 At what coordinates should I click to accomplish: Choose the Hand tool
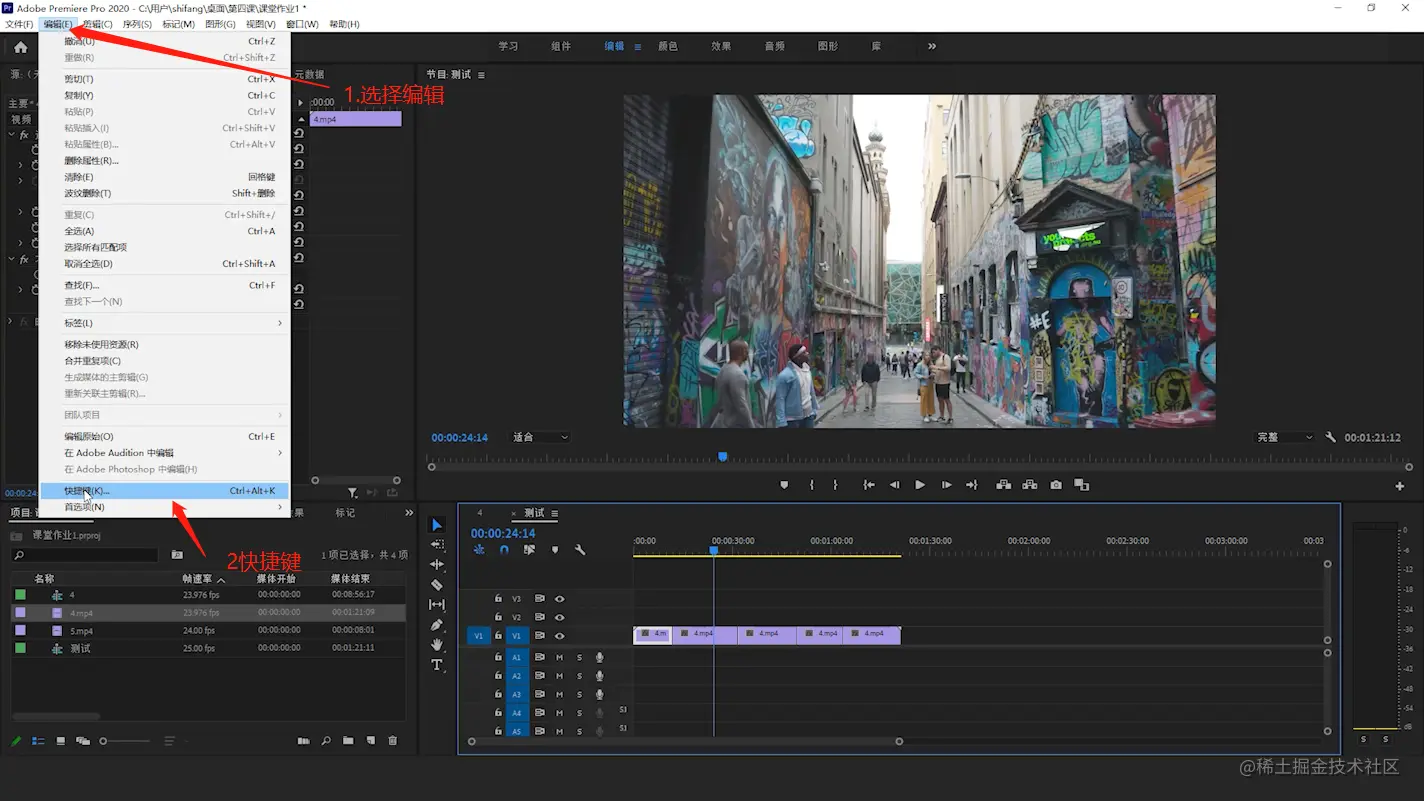click(x=437, y=645)
